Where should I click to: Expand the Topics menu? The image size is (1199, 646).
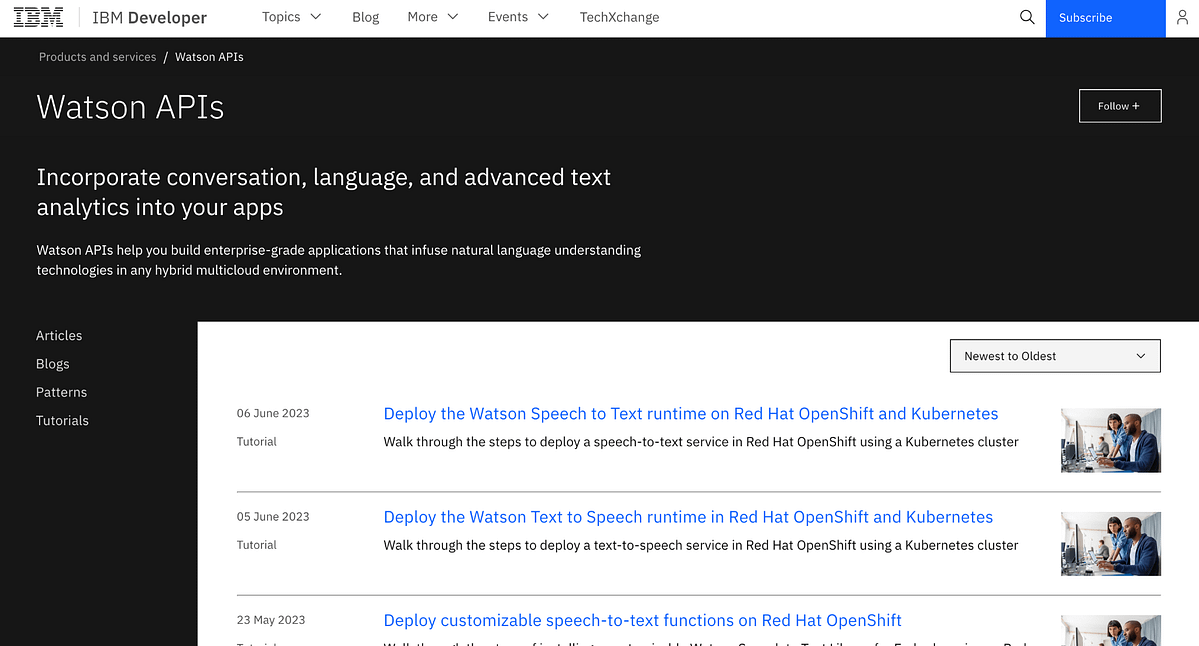pos(291,17)
